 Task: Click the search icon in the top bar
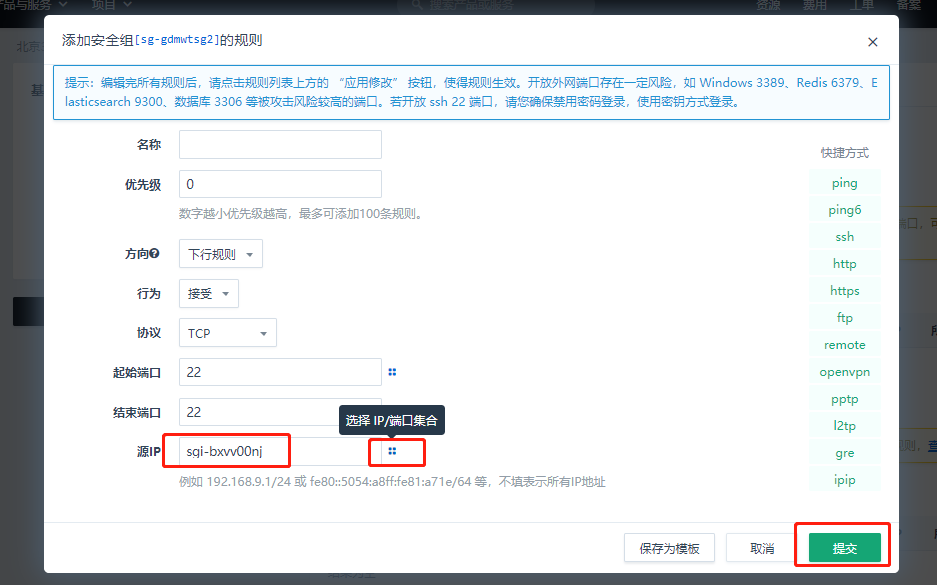click(x=415, y=7)
